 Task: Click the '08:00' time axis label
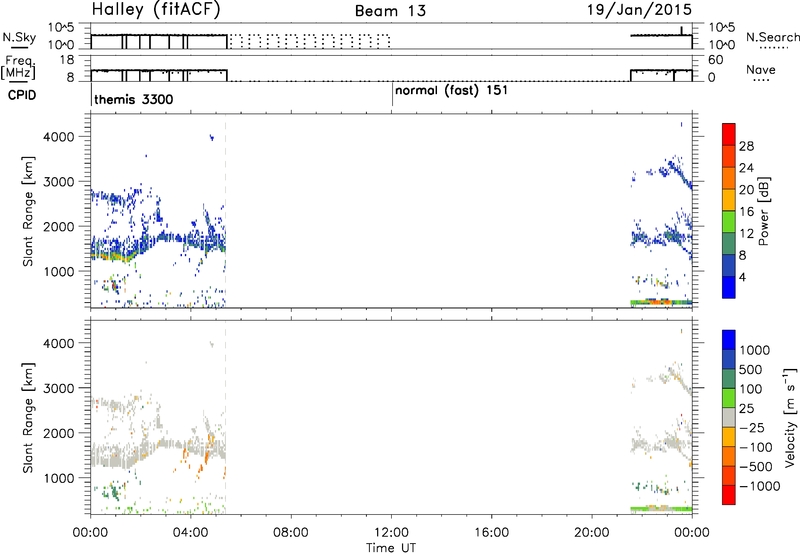pyautogui.click(x=291, y=533)
